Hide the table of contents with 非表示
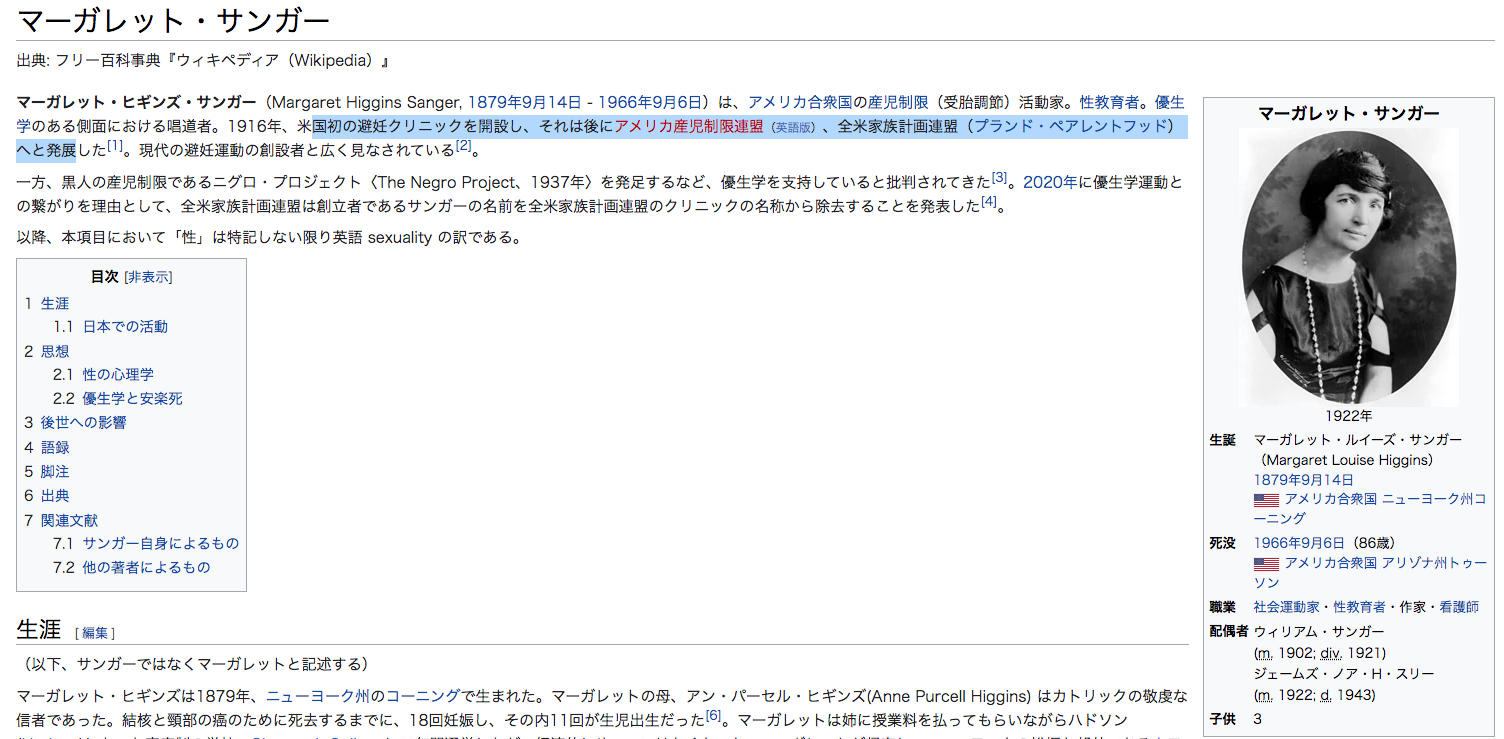 click(x=148, y=277)
